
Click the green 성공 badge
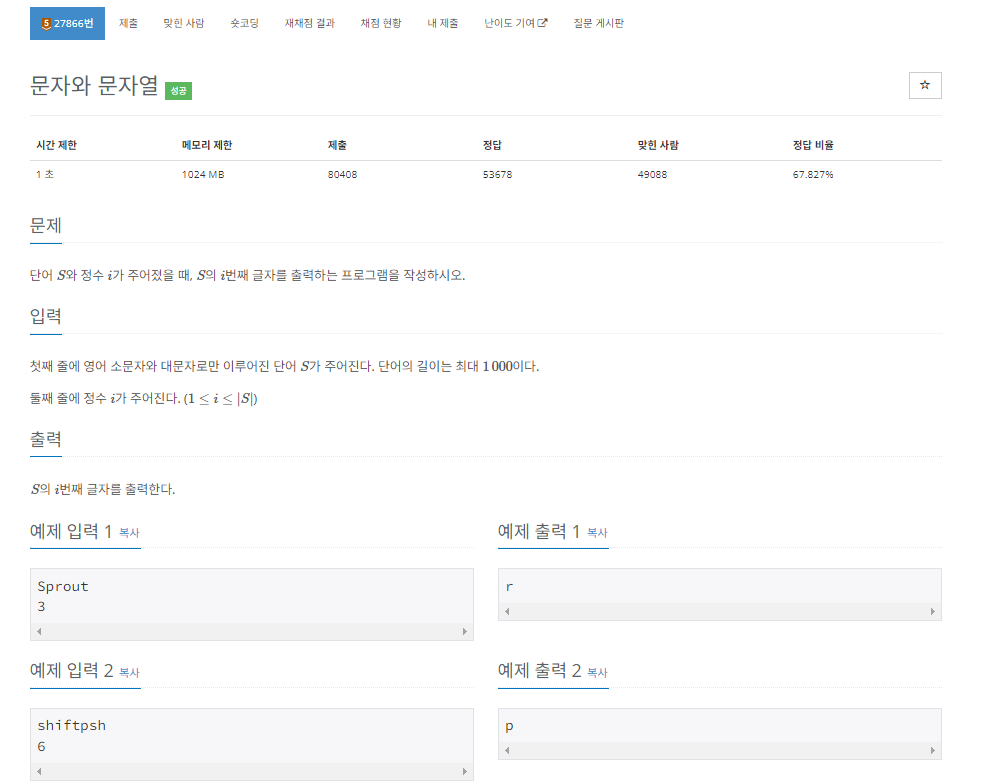[178, 91]
